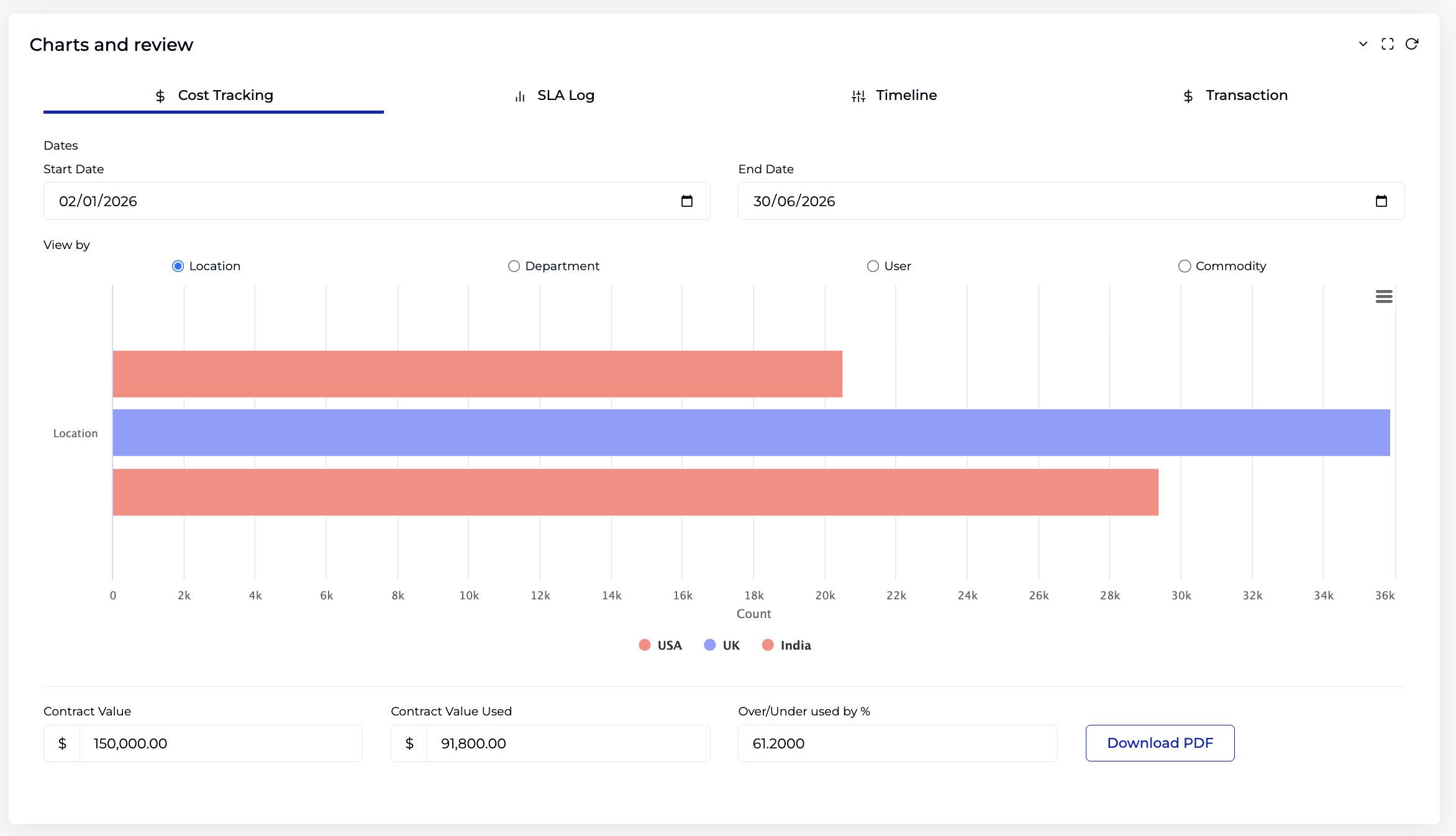Click the Count axis label

(754, 614)
